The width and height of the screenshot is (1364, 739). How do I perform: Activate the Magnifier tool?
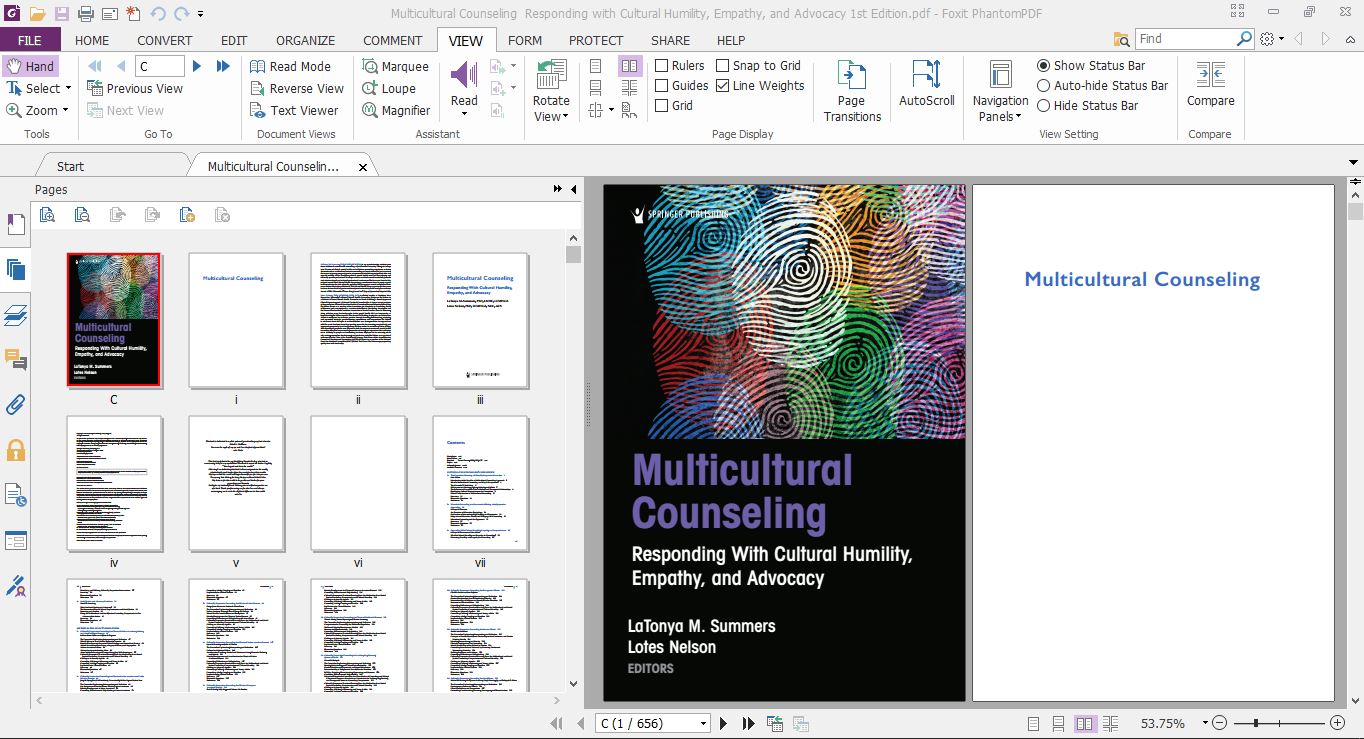click(x=396, y=110)
